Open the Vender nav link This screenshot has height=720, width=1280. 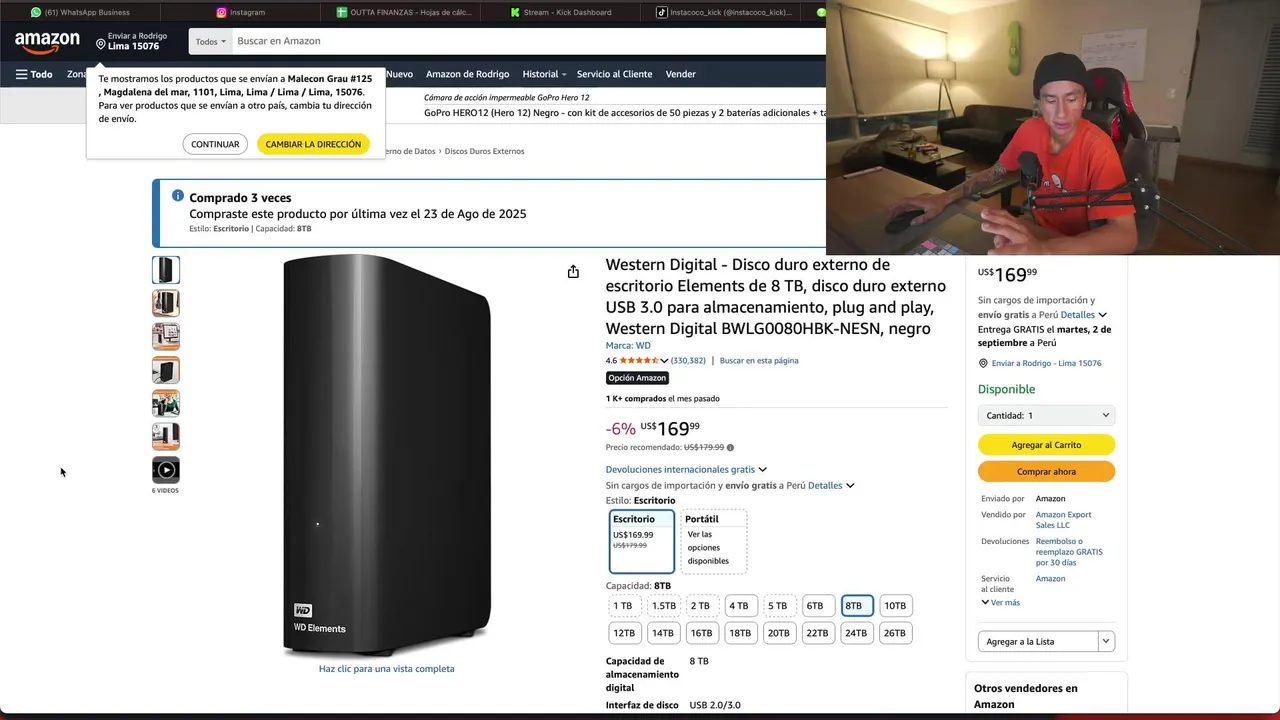click(x=681, y=74)
